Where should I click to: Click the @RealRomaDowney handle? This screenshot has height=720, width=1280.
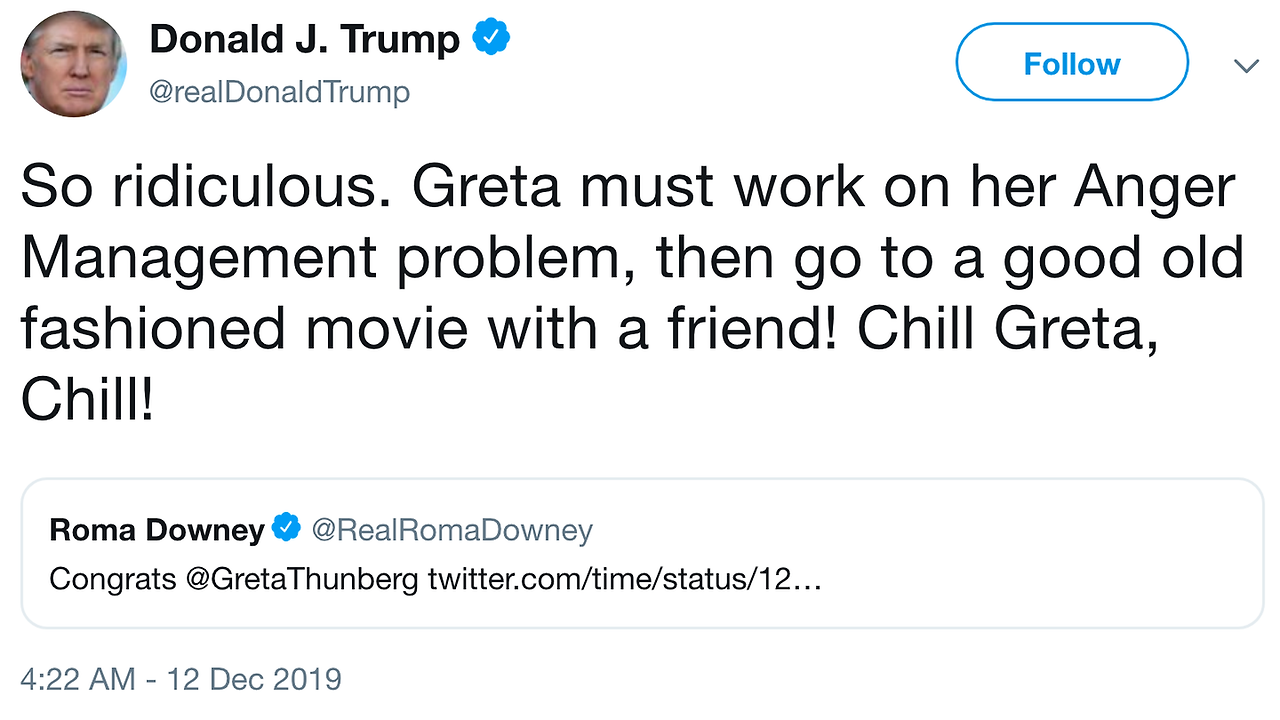click(x=452, y=529)
